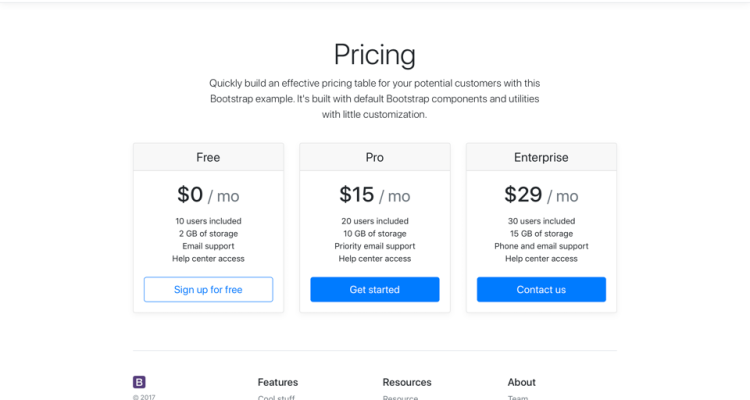Click '10 users included' in Free plan
Screen dimensions: 750x400
coord(208,221)
